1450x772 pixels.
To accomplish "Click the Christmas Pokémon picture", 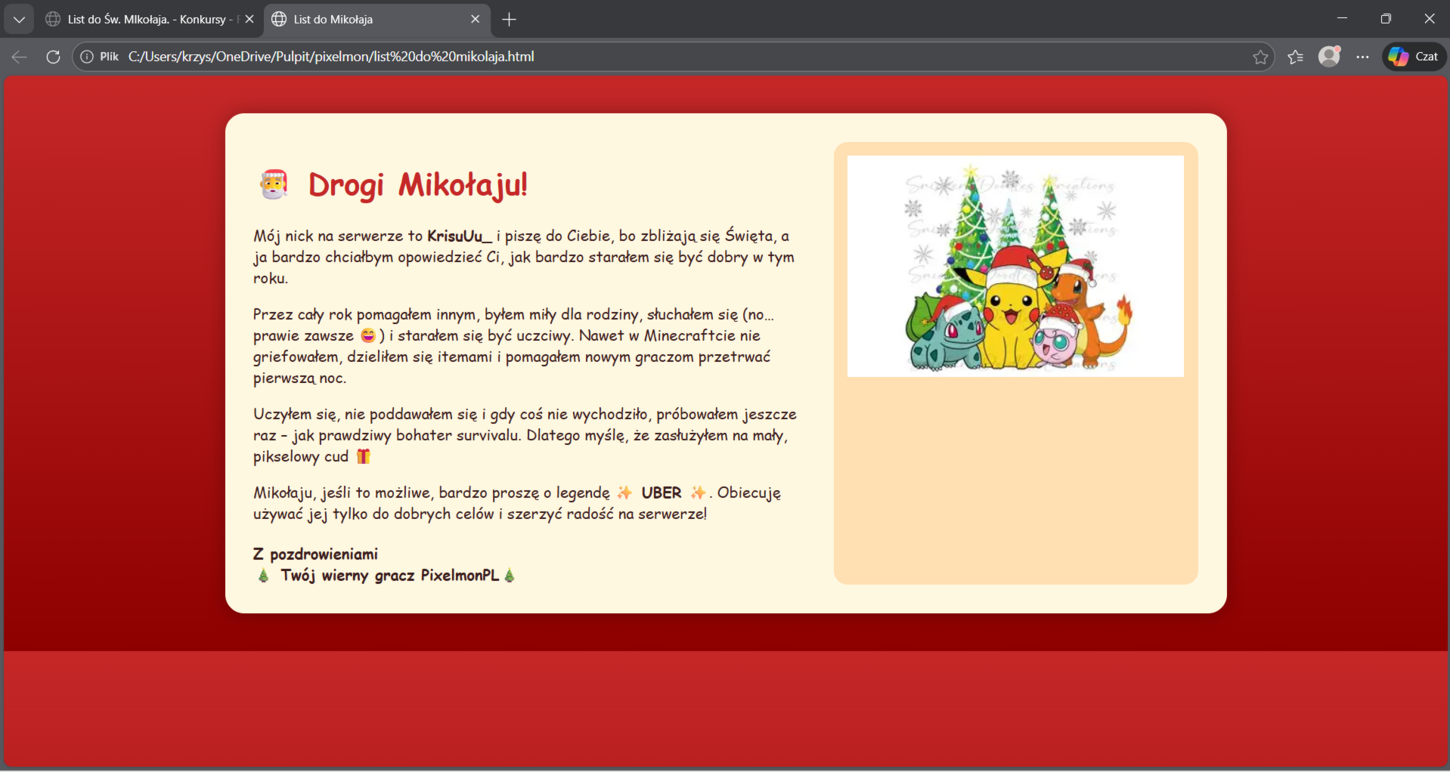I will click(1015, 266).
